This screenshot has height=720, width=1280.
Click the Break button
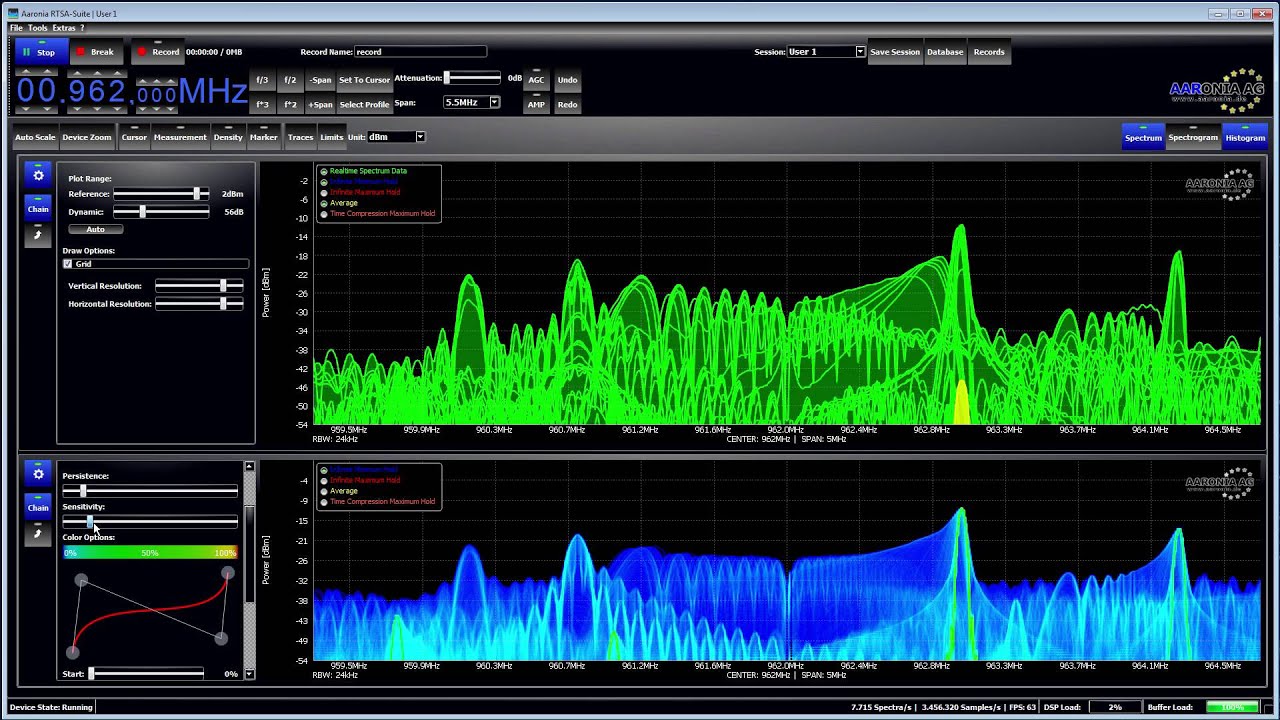click(95, 52)
